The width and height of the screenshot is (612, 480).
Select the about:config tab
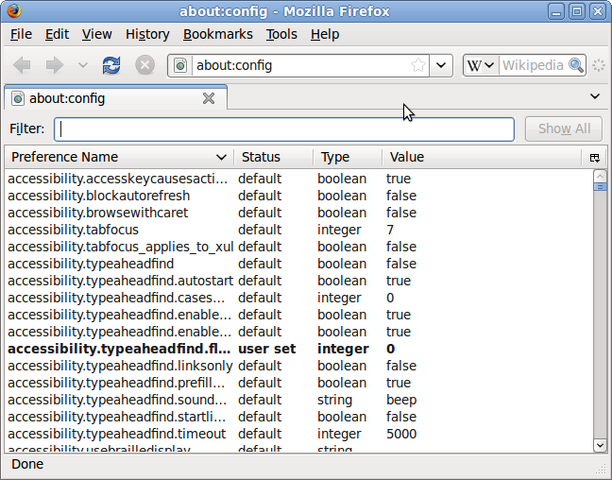(x=116, y=98)
